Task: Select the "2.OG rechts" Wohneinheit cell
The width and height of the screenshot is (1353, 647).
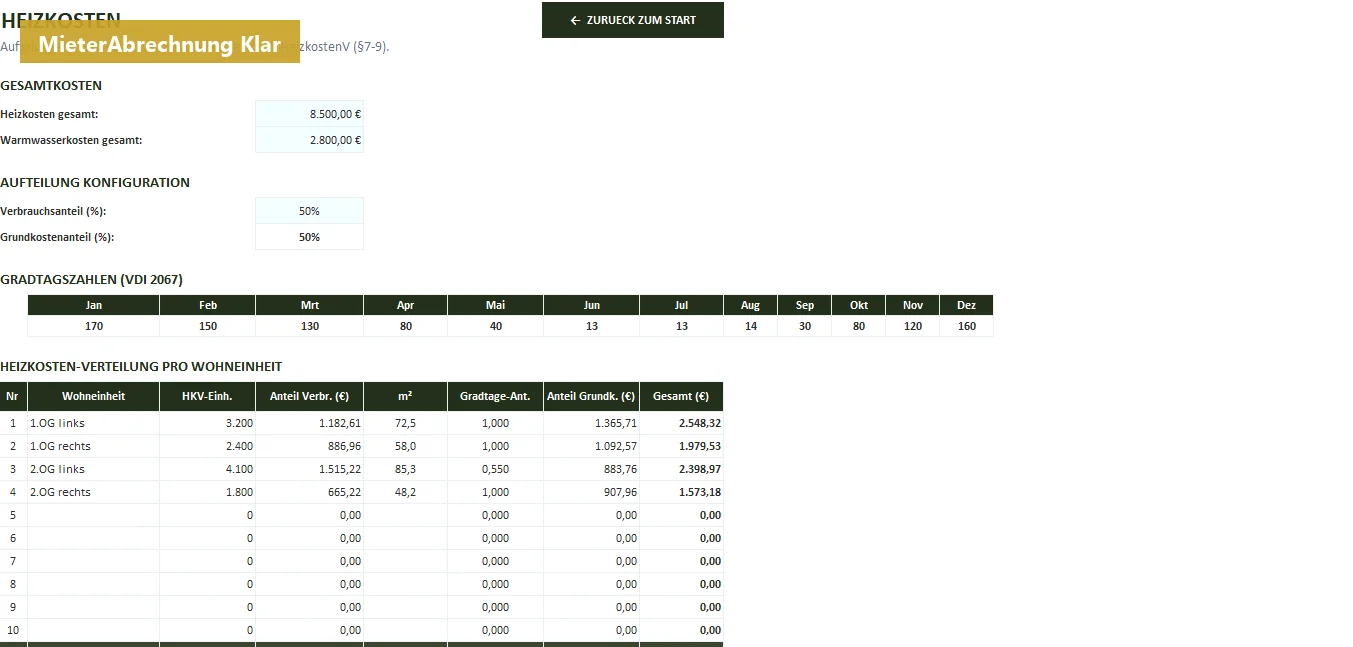Action: point(94,492)
